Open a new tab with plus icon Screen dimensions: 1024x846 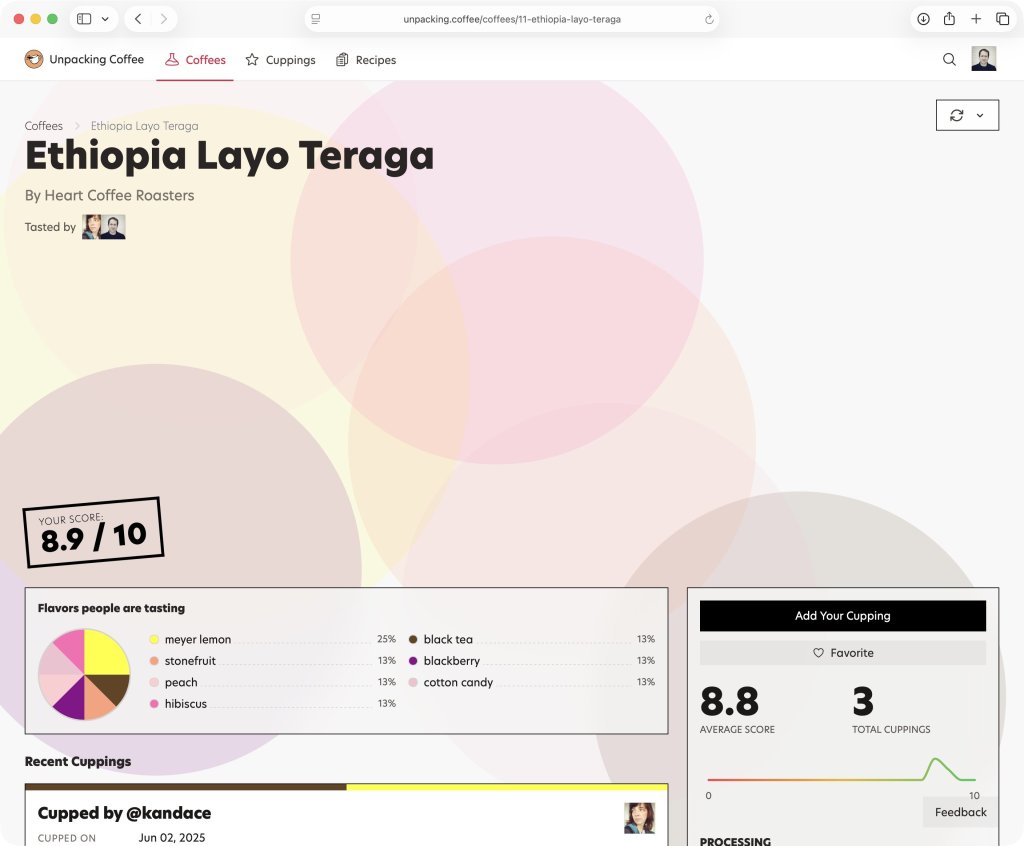tap(976, 19)
